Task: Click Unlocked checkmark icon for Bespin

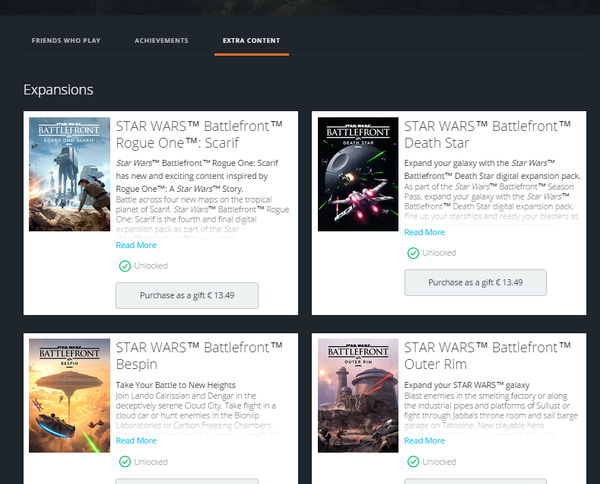Action: click(125, 462)
